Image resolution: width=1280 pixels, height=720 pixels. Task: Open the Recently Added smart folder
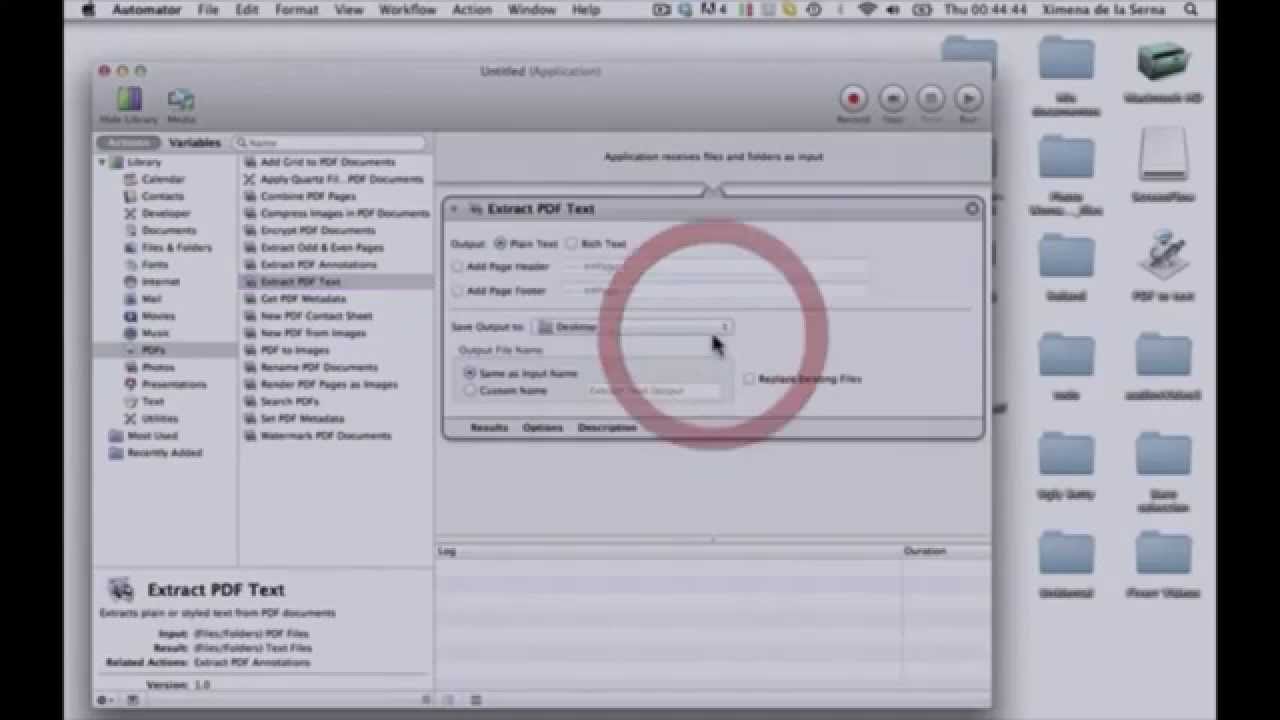[164, 453]
